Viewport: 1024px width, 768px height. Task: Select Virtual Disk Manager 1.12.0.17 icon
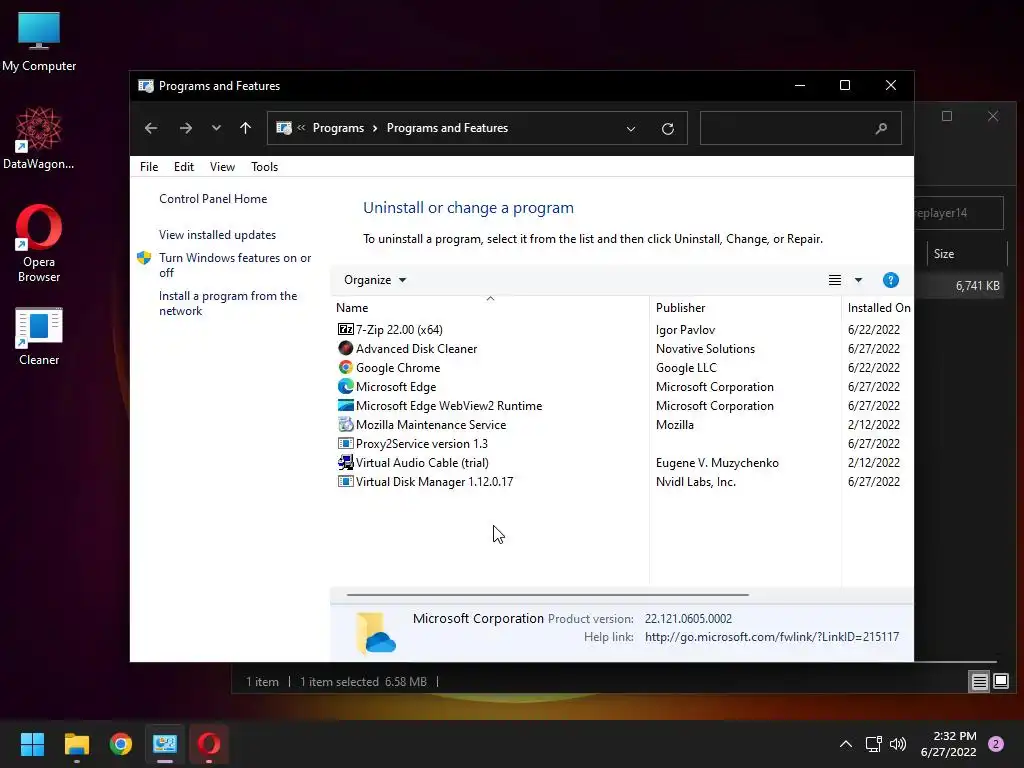[x=345, y=481]
